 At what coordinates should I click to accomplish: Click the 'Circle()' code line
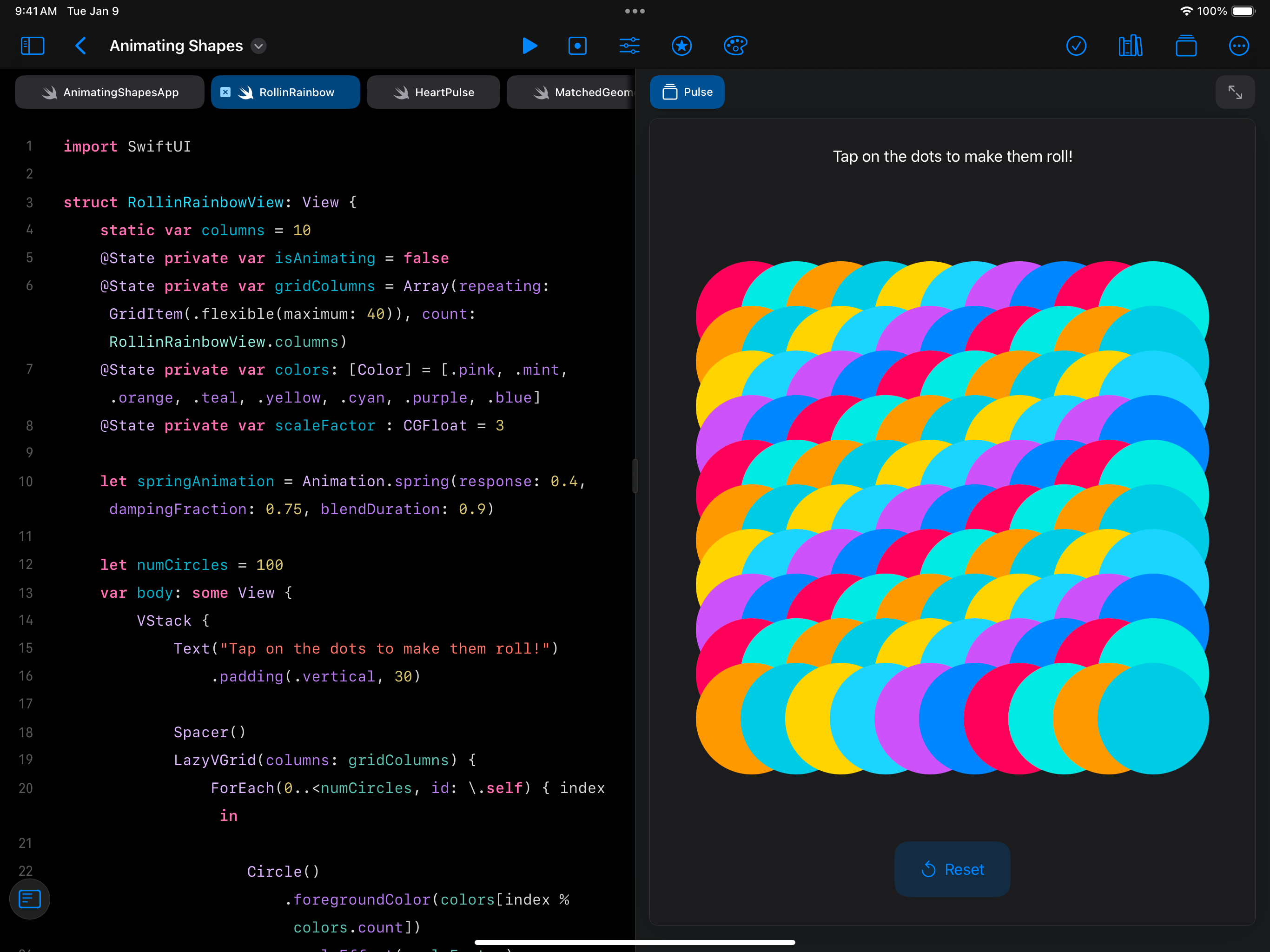[x=283, y=872]
